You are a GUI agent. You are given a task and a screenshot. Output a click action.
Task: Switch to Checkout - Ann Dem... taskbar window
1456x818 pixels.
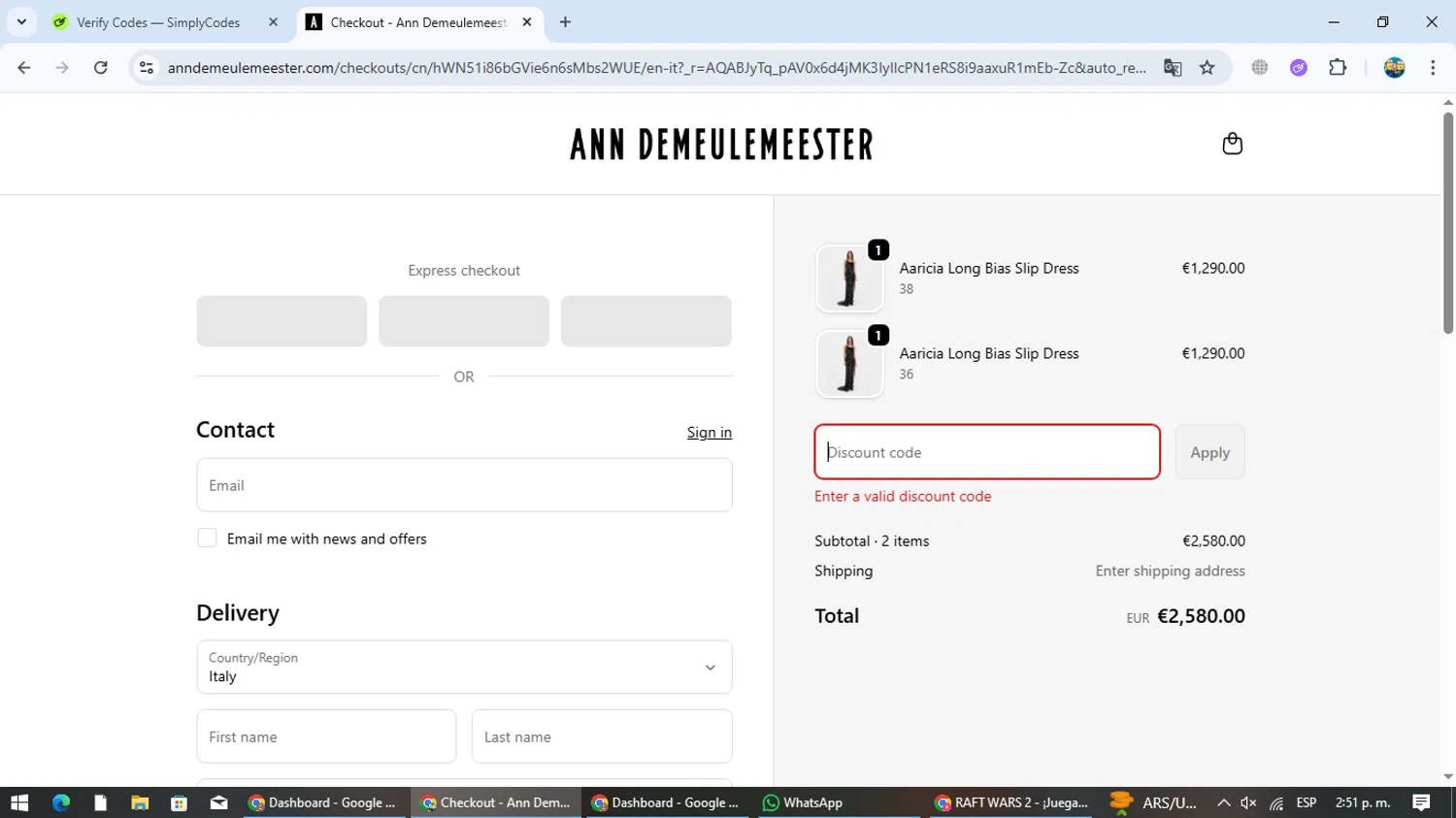pos(496,802)
